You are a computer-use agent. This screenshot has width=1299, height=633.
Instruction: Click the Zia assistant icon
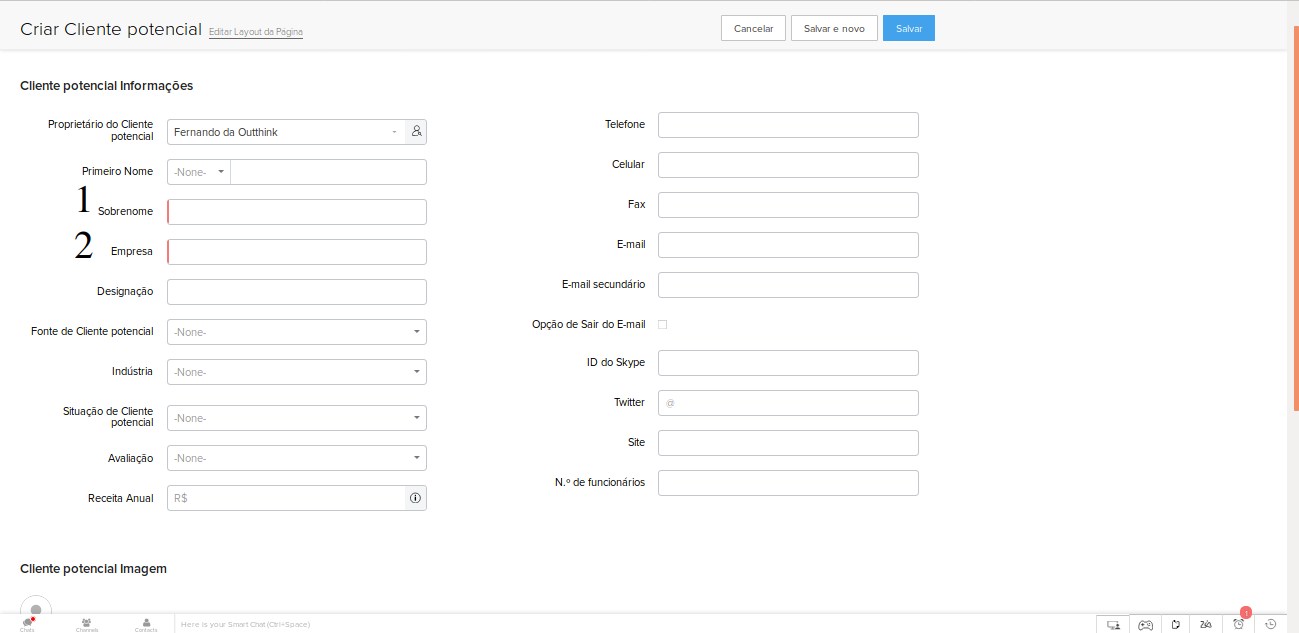[1207, 624]
